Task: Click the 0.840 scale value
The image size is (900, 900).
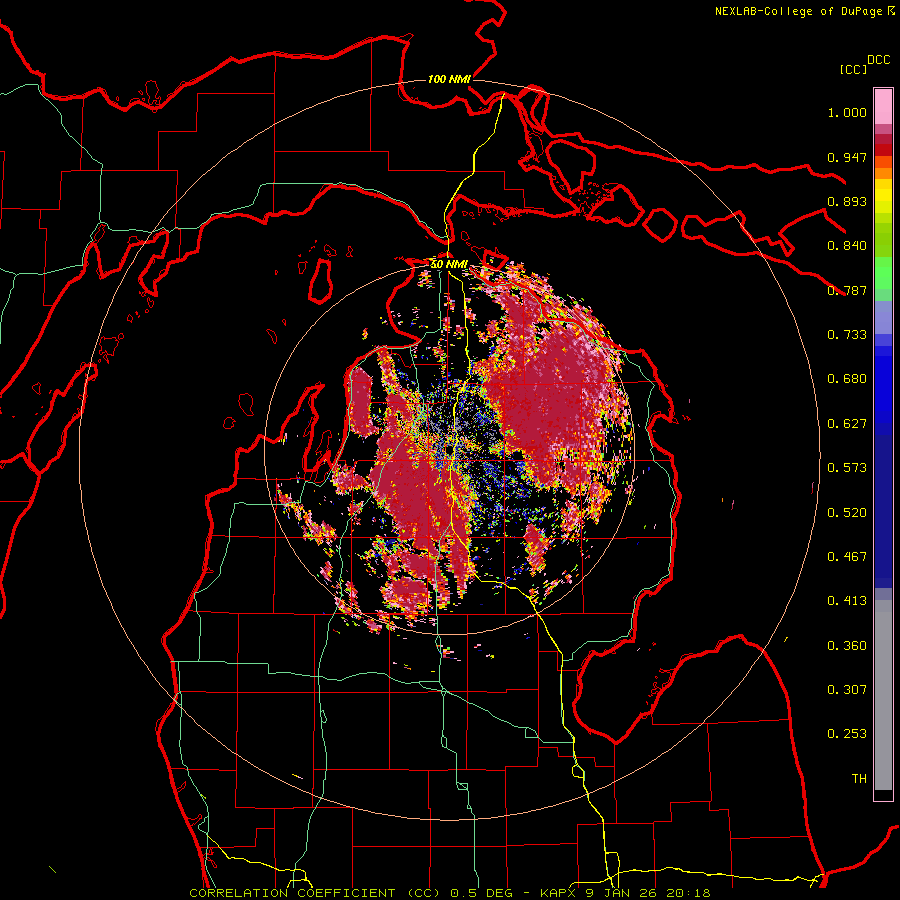Action: click(x=847, y=246)
